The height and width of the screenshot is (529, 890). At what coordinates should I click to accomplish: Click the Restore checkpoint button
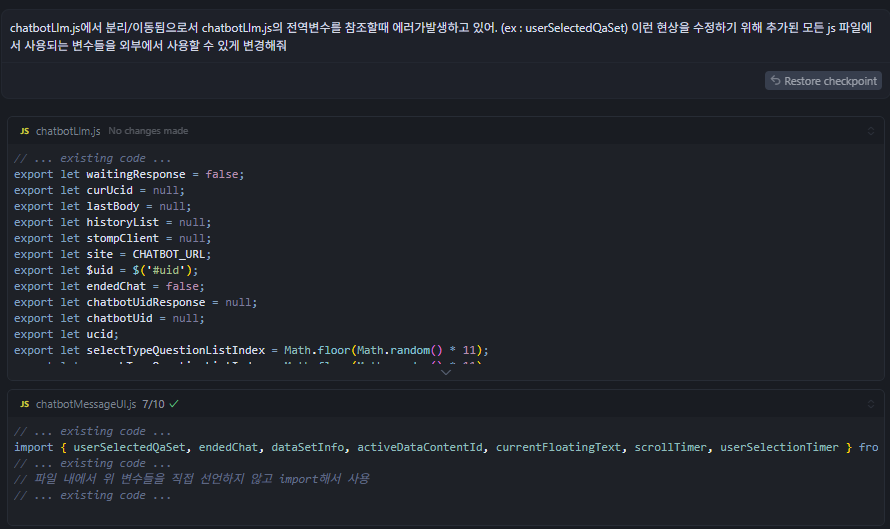point(822,81)
